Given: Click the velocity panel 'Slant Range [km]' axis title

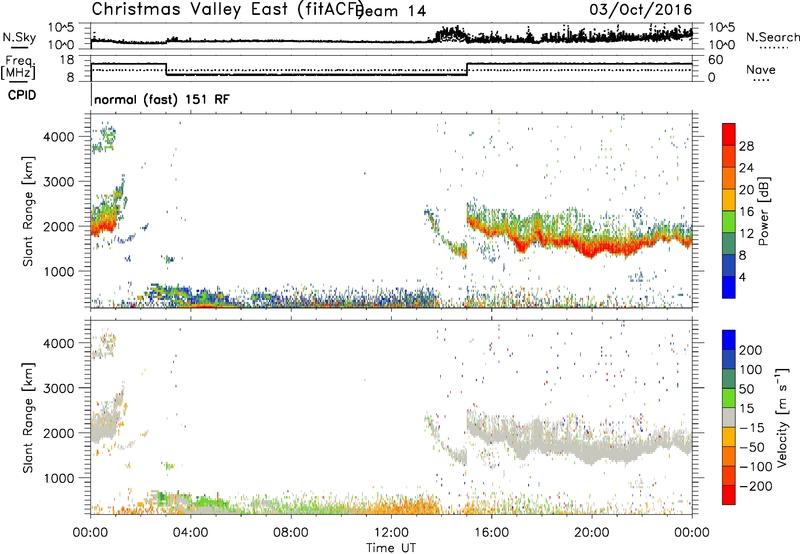Looking at the screenshot, I should (x=28, y=417).
